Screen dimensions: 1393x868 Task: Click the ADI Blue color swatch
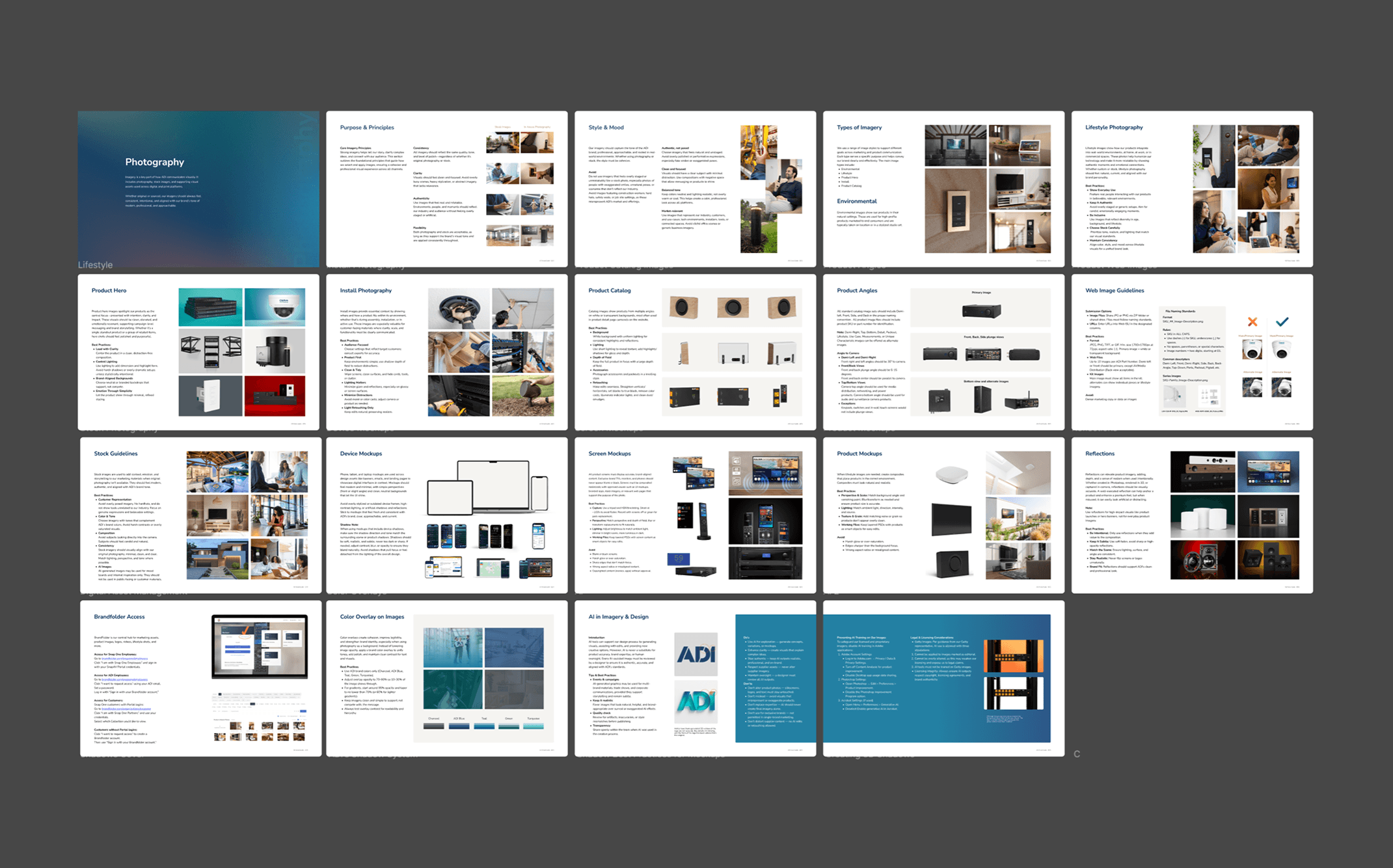pyautogui.click(x=459, y=726)
